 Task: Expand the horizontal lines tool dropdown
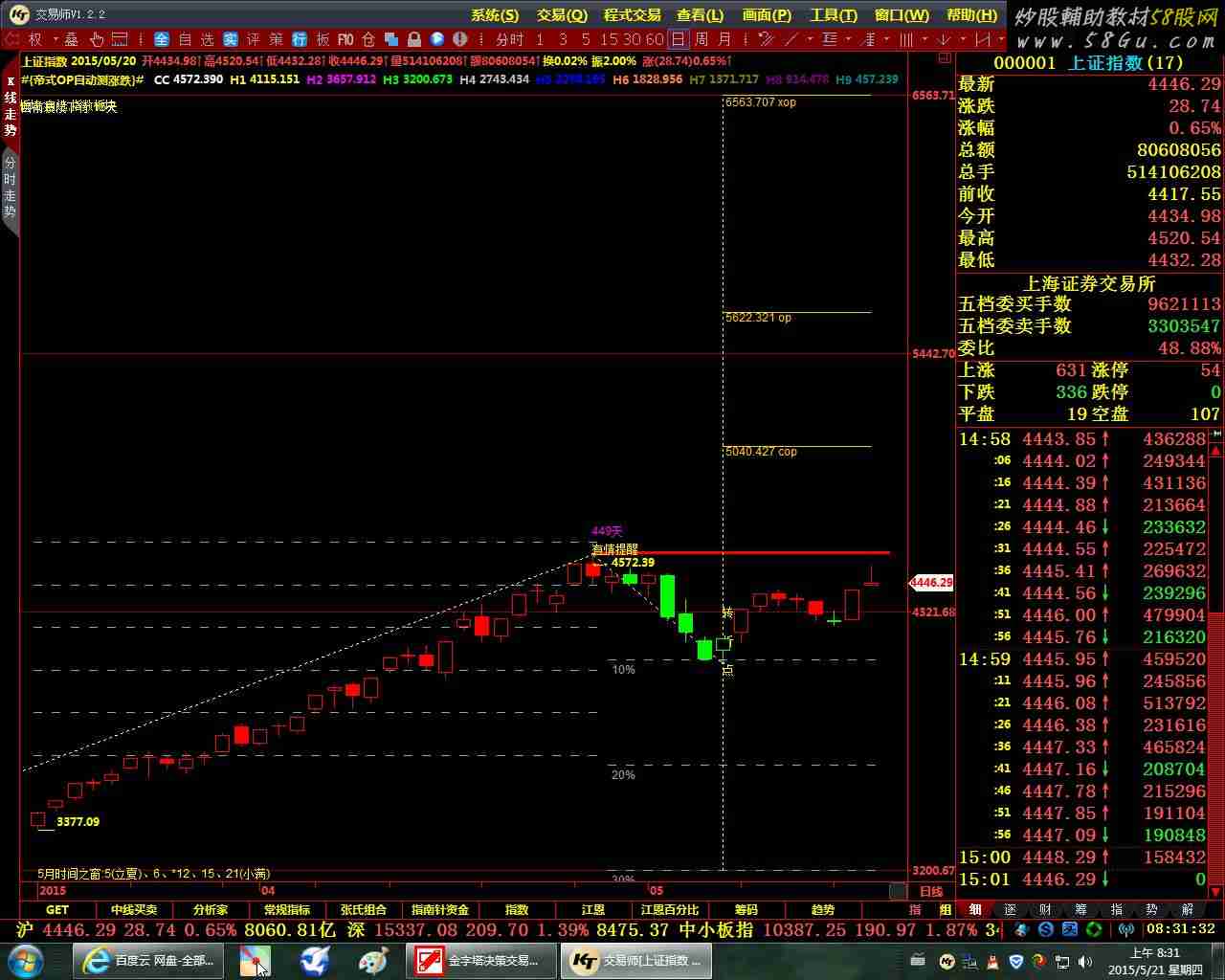(849, 39)
